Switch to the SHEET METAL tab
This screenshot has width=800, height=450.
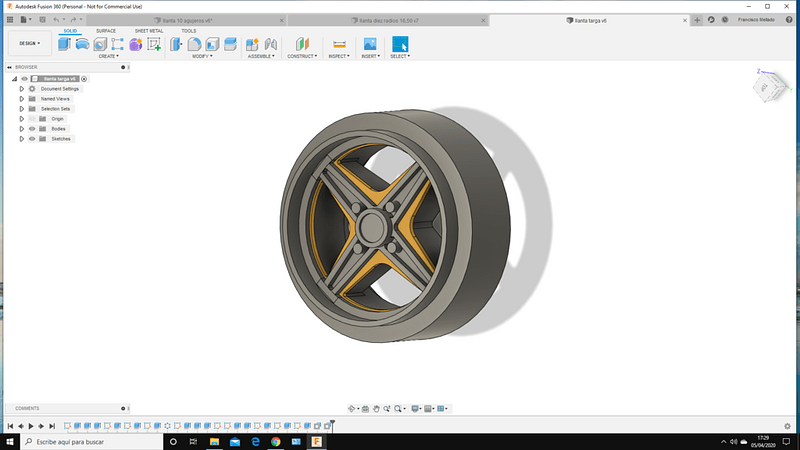[x=149, y=31]
